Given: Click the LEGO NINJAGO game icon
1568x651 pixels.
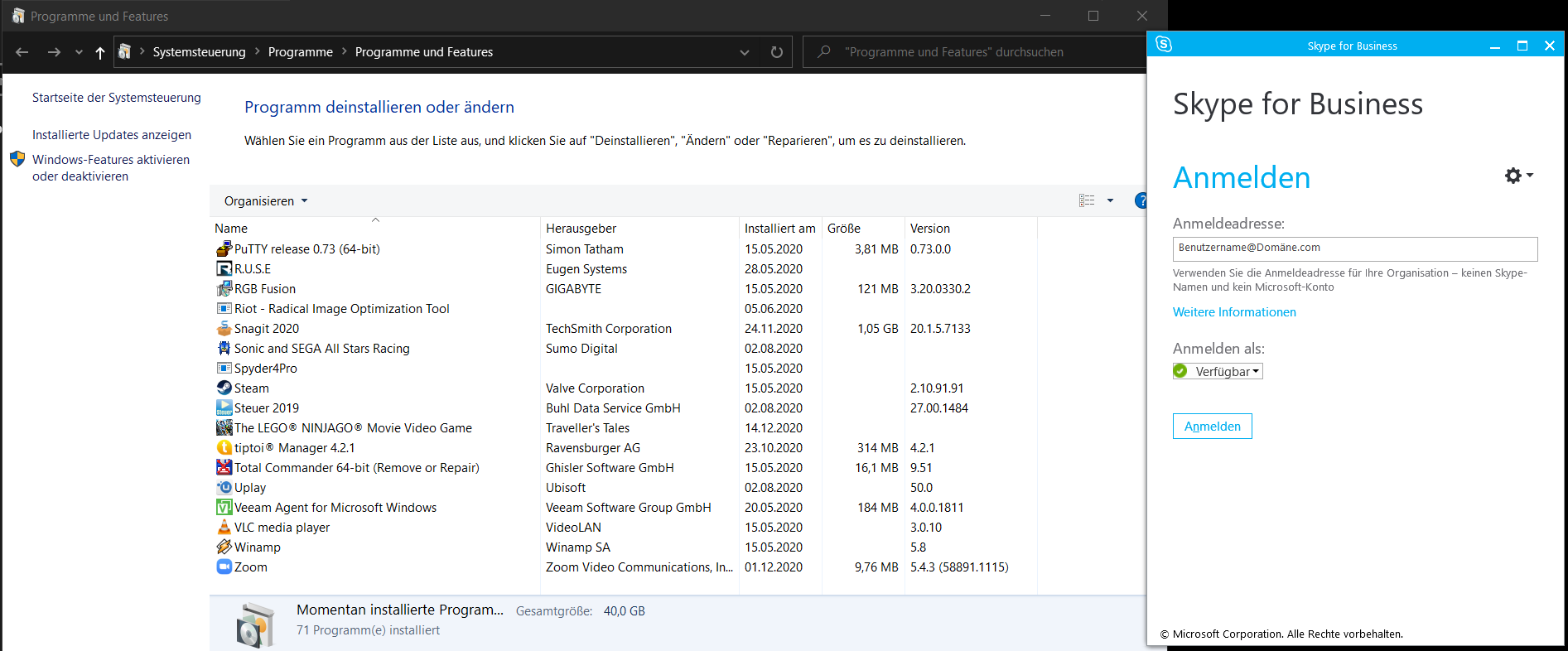Looking at the screenshot, I should (224, 427).
